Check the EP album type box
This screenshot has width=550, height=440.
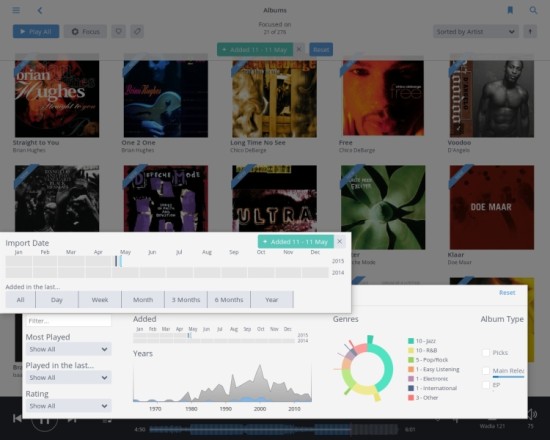click(x=486, y=385)
